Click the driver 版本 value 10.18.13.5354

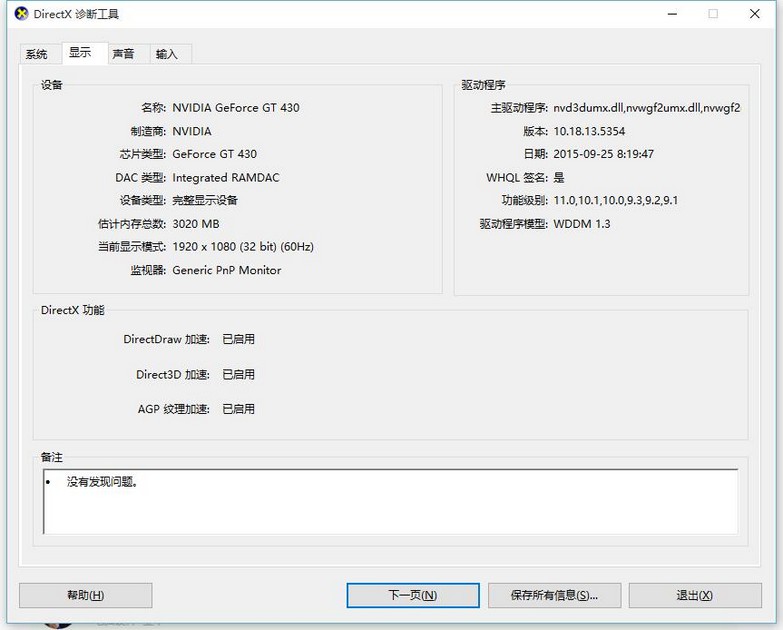(589, 131)
